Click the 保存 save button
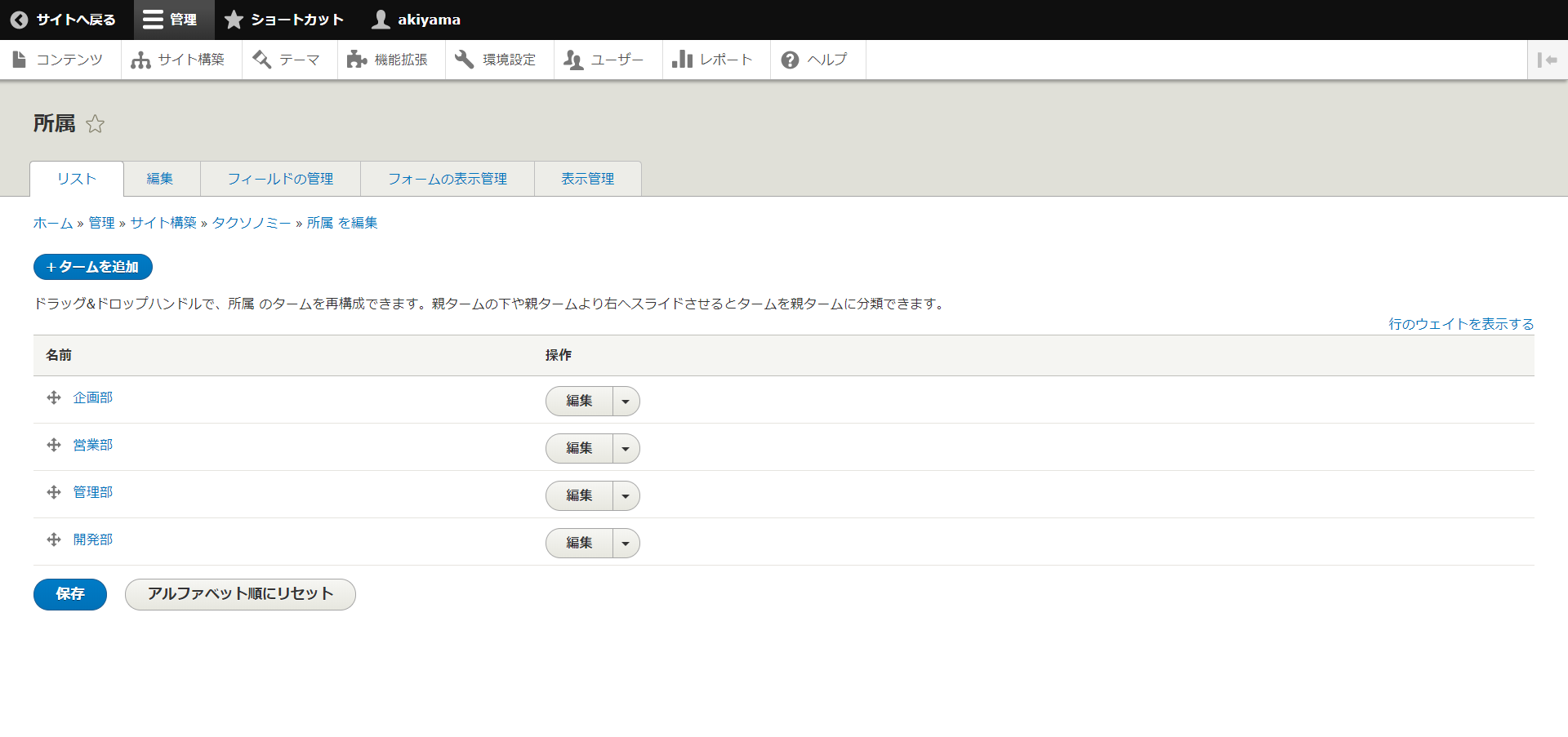 pos(70,594)
